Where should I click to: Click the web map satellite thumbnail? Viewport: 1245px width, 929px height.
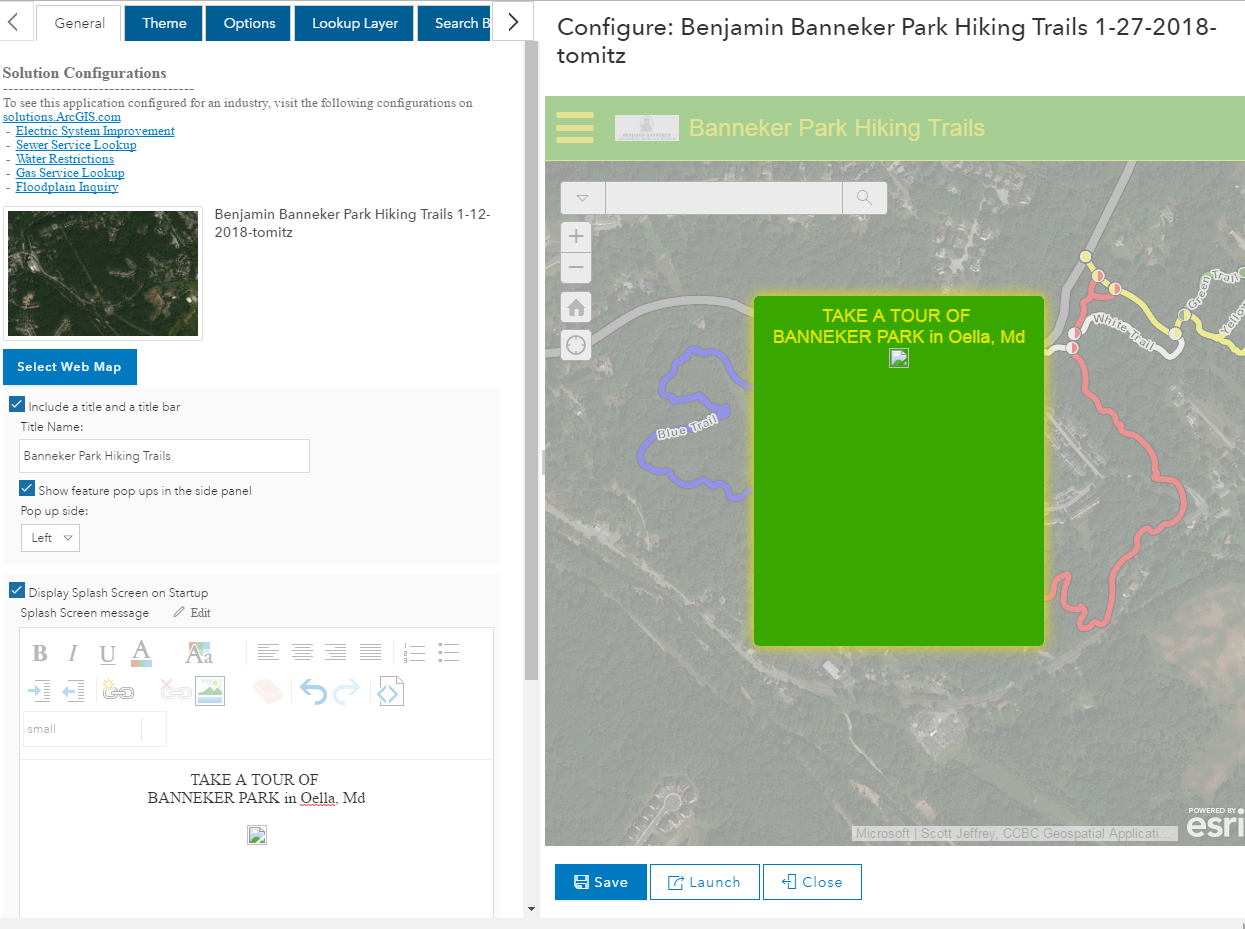coord(103,274)
